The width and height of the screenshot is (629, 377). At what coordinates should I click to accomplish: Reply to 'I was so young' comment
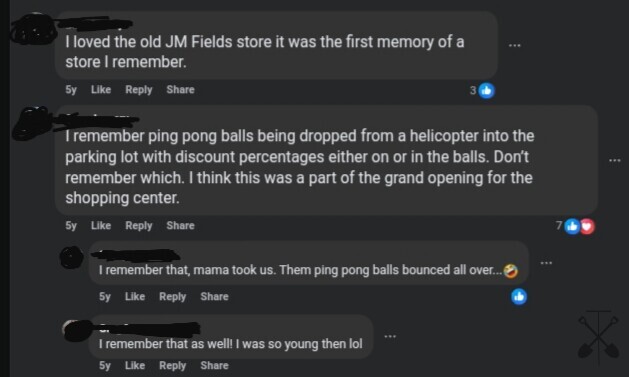click(172, 366)
